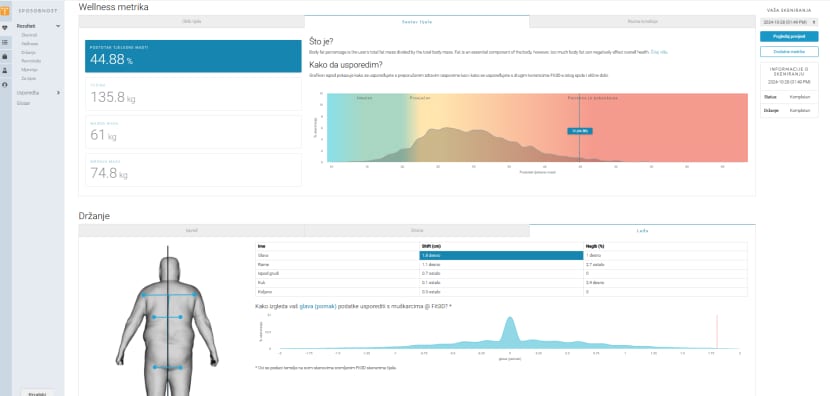Select the 74.8 kg lean mass card

pos(193,170)
